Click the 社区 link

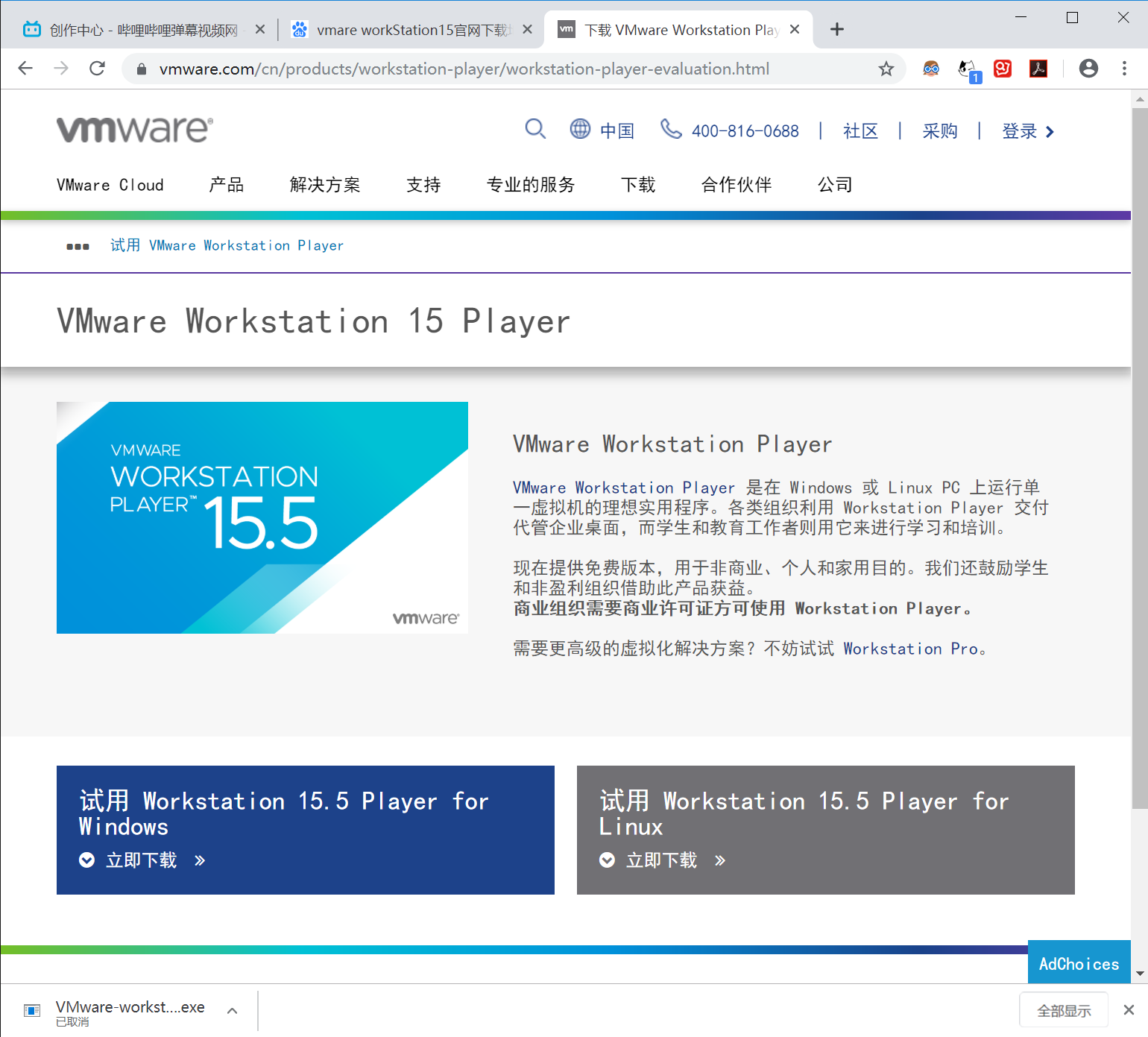(860, 131)
